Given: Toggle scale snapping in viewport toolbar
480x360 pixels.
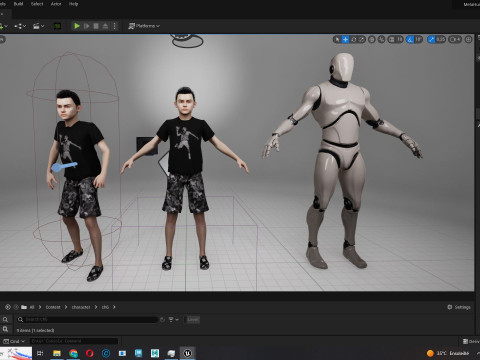Looking at the screenshot, I should click(x=431, y=39).
